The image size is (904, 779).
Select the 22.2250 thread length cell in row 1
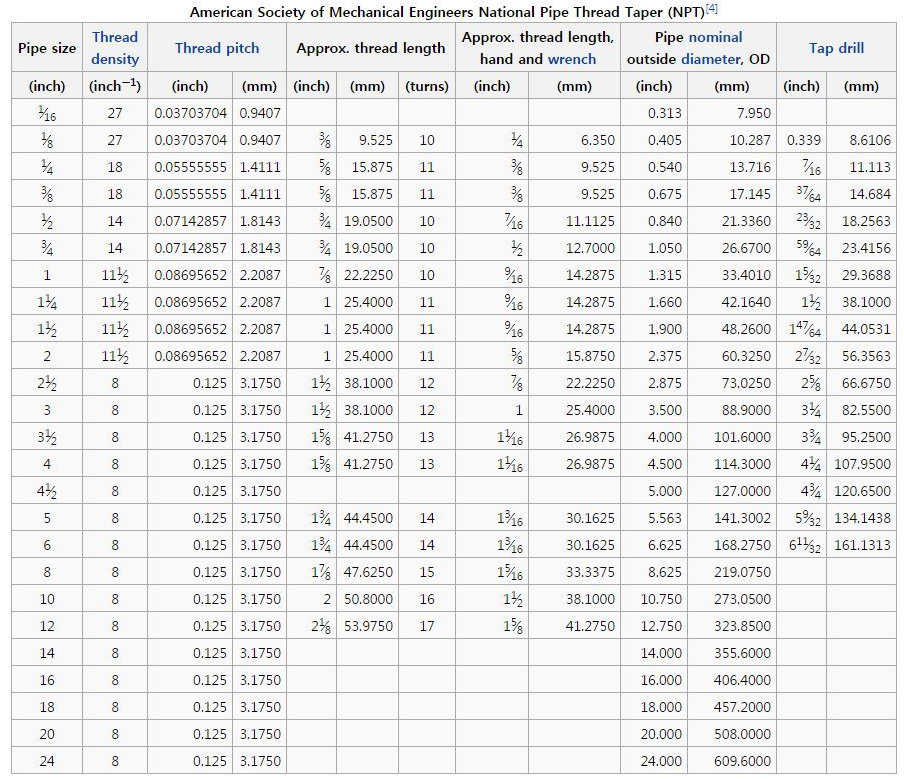click(367, 275)
